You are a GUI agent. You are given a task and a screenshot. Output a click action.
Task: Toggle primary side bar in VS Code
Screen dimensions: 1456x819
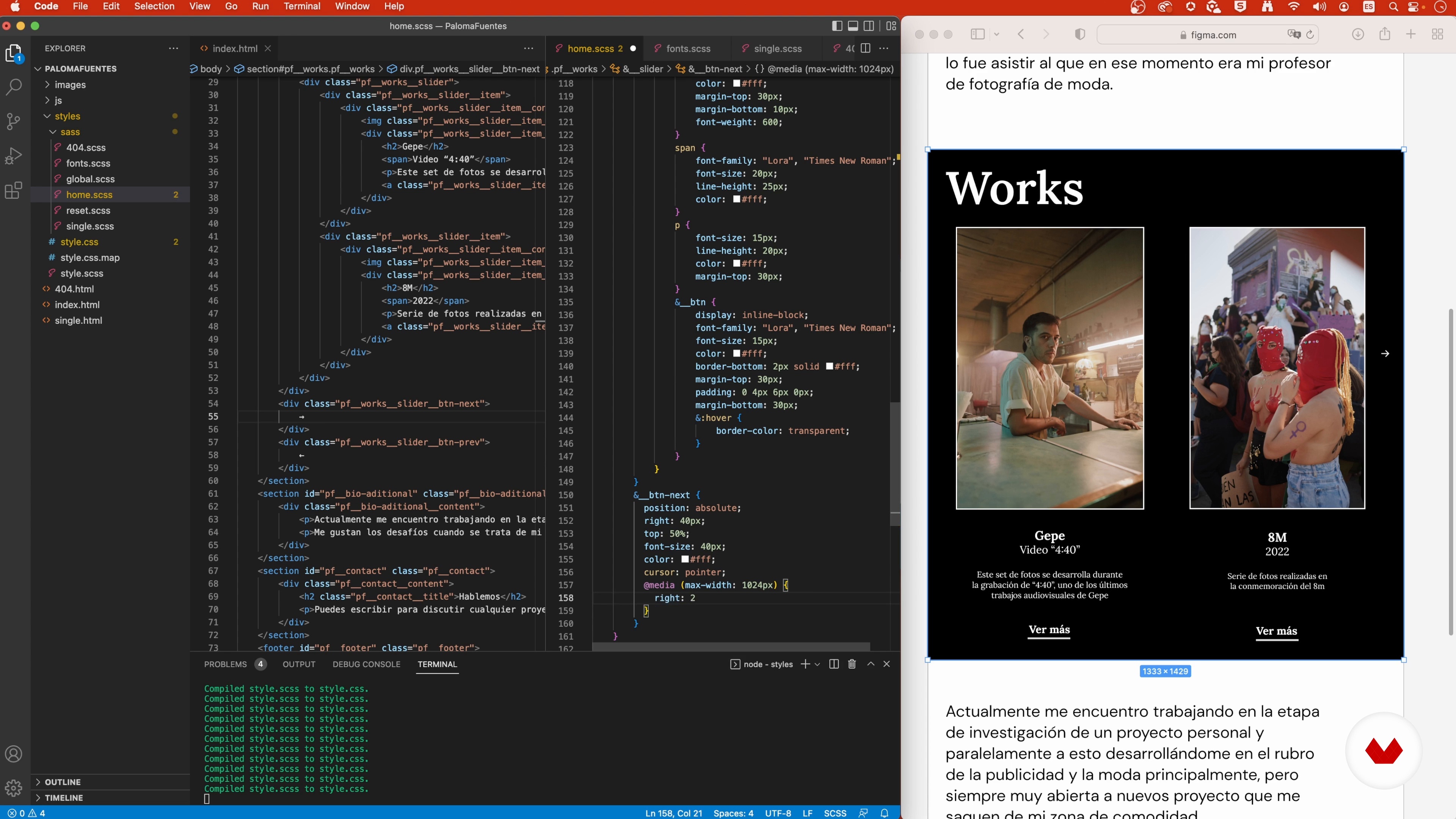tap(837, 26)
